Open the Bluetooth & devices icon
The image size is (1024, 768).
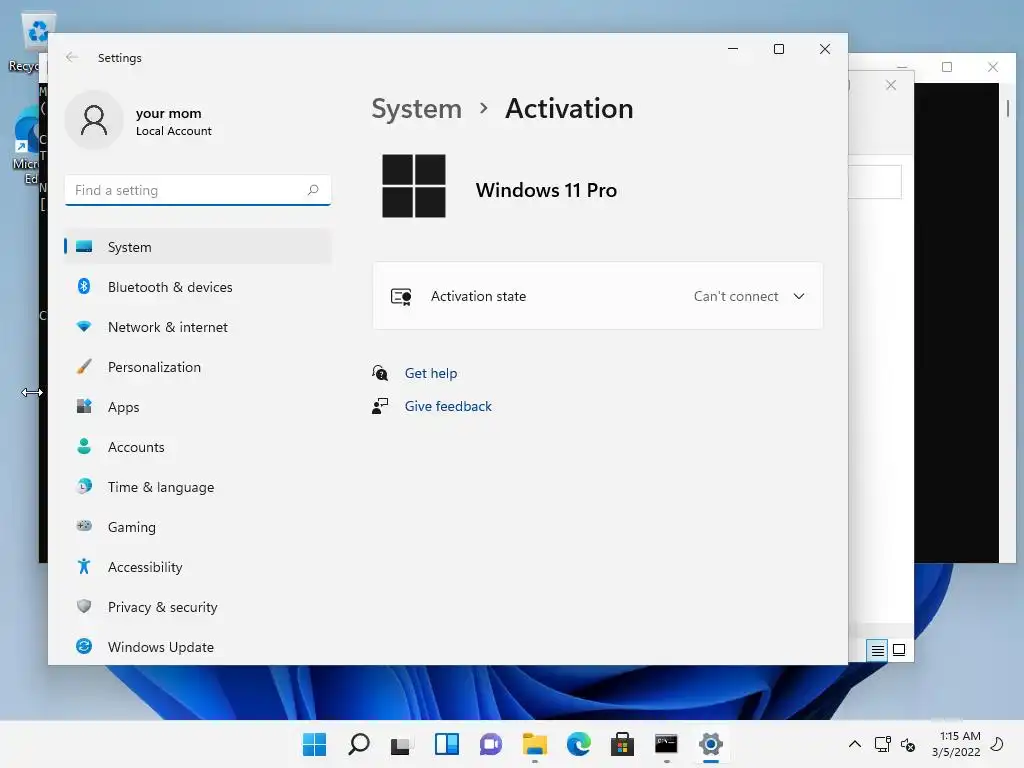pyautogui.click(x=84, y=287)
